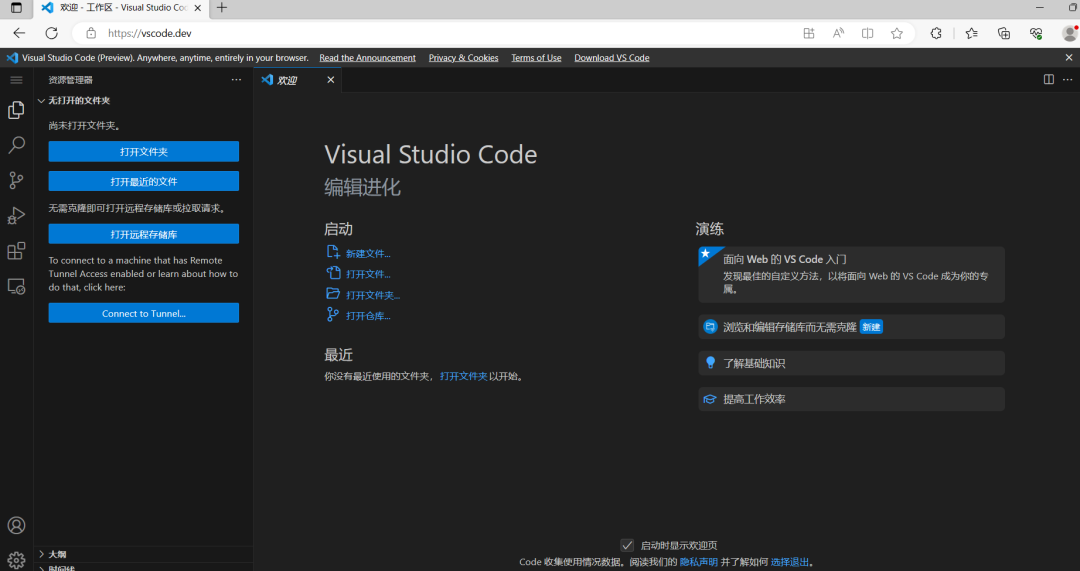Open Download VS Code link
Viewport: 1080px width, 571px height.
612,58
